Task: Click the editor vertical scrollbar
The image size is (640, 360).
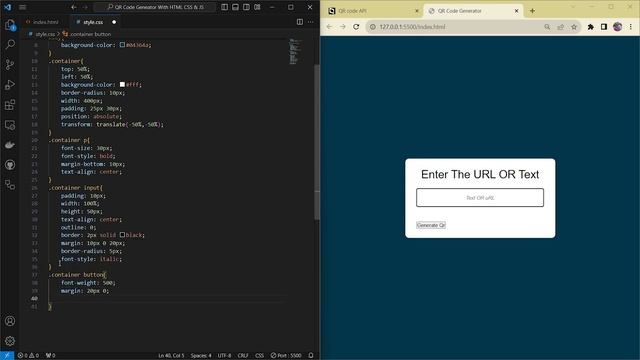Action: [317, 142]
